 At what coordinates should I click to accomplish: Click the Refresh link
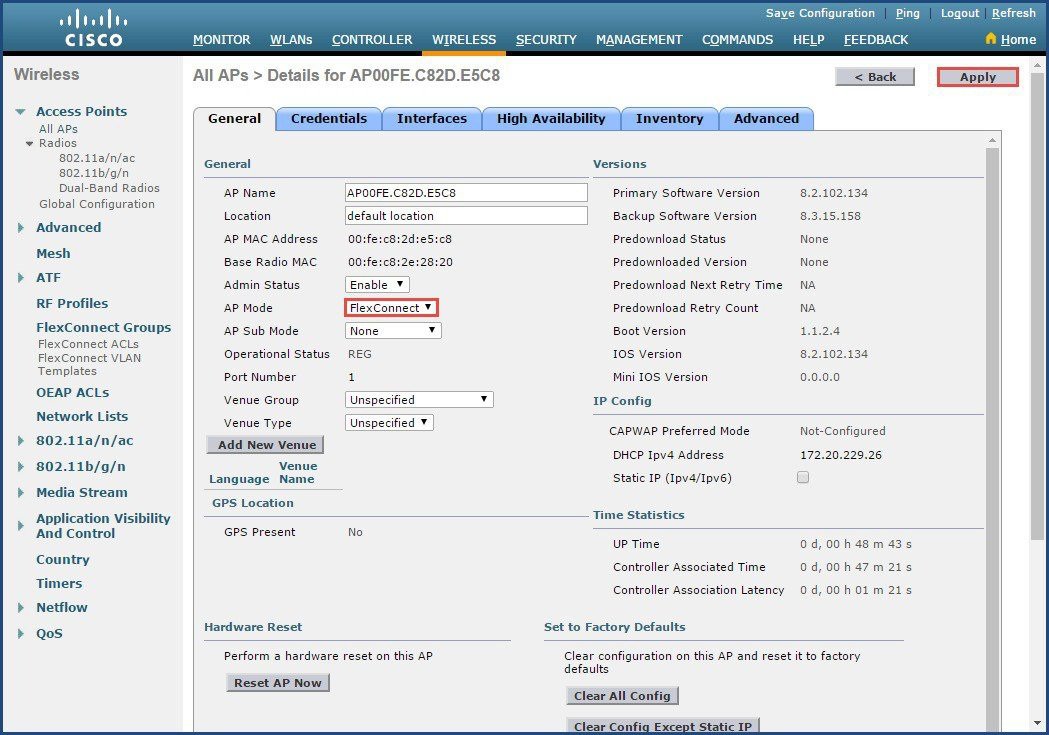click(x=1014, y=13)
